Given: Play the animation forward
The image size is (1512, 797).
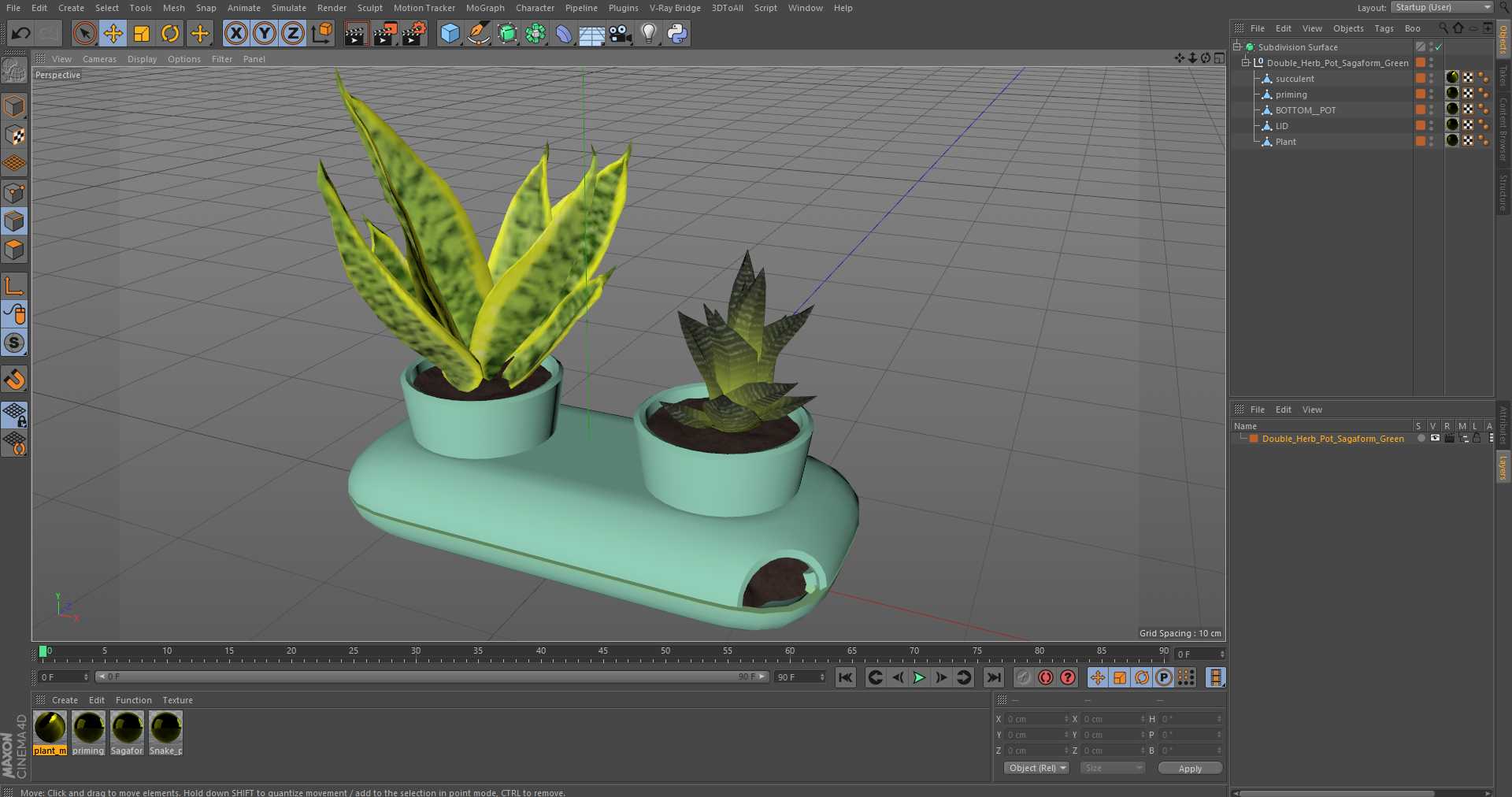Looking at the screenshot, I should (918, 677).
